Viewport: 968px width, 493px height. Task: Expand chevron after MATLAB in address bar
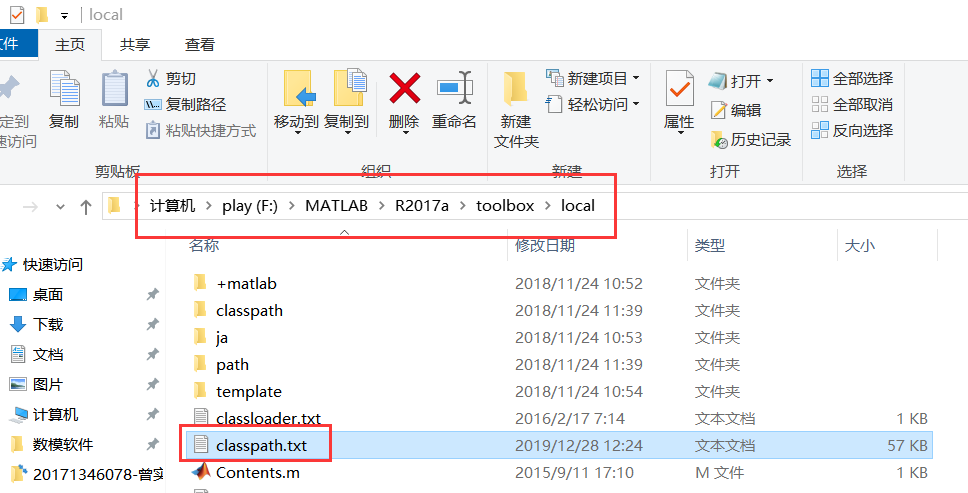point(382,206)
